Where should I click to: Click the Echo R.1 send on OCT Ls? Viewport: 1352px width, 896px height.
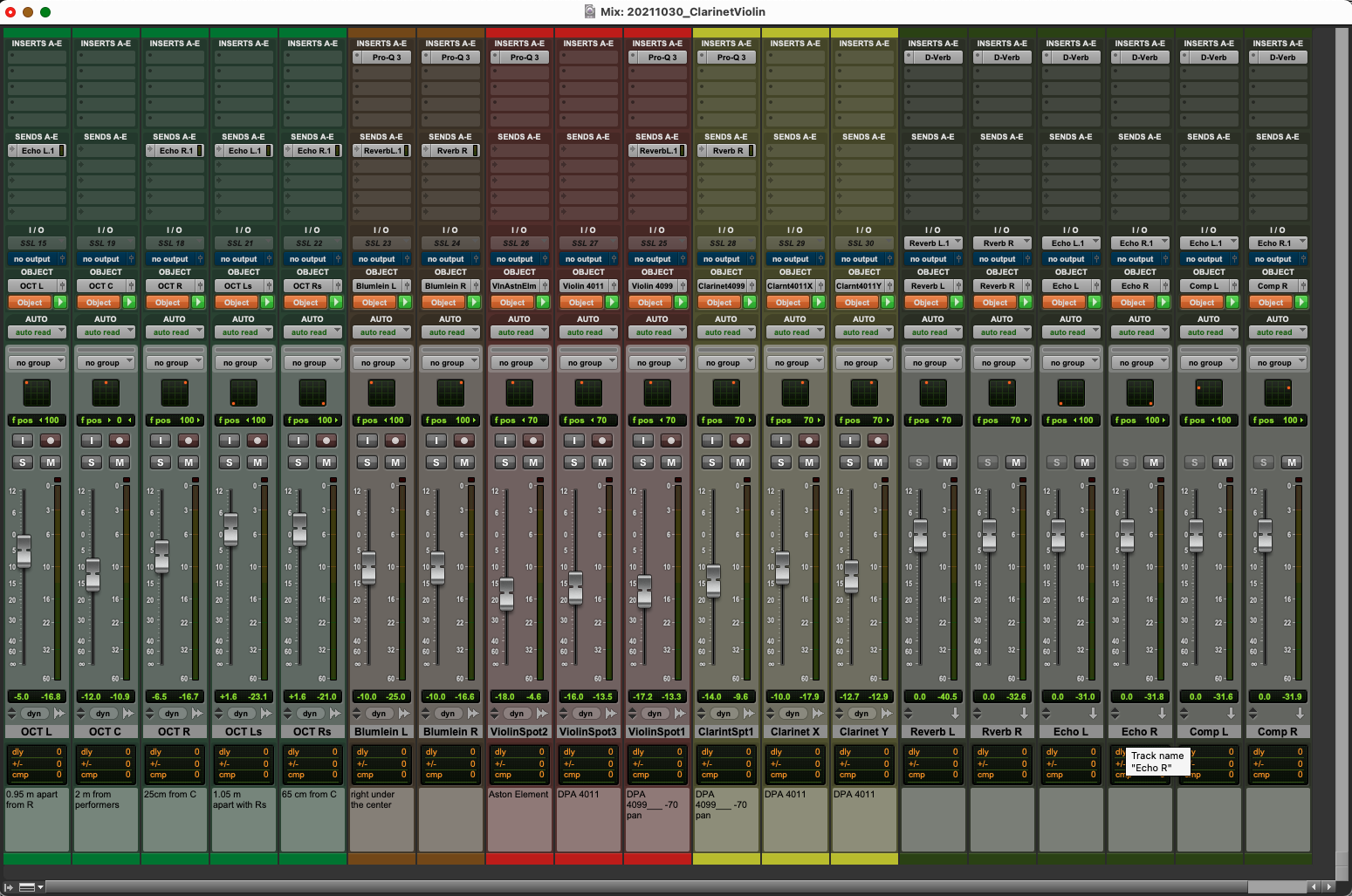pos(243,150)
